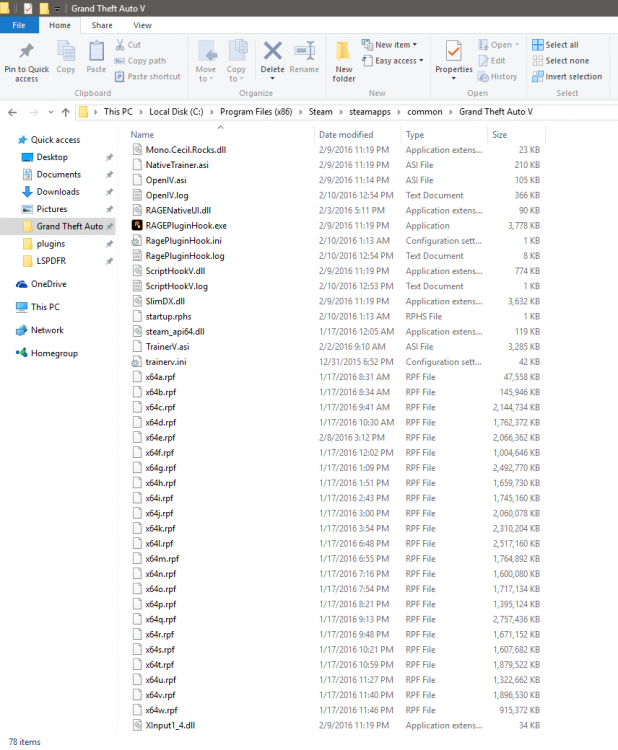Click Steam in the address breadcrumb
618x750 pixels.
(320, 112)
